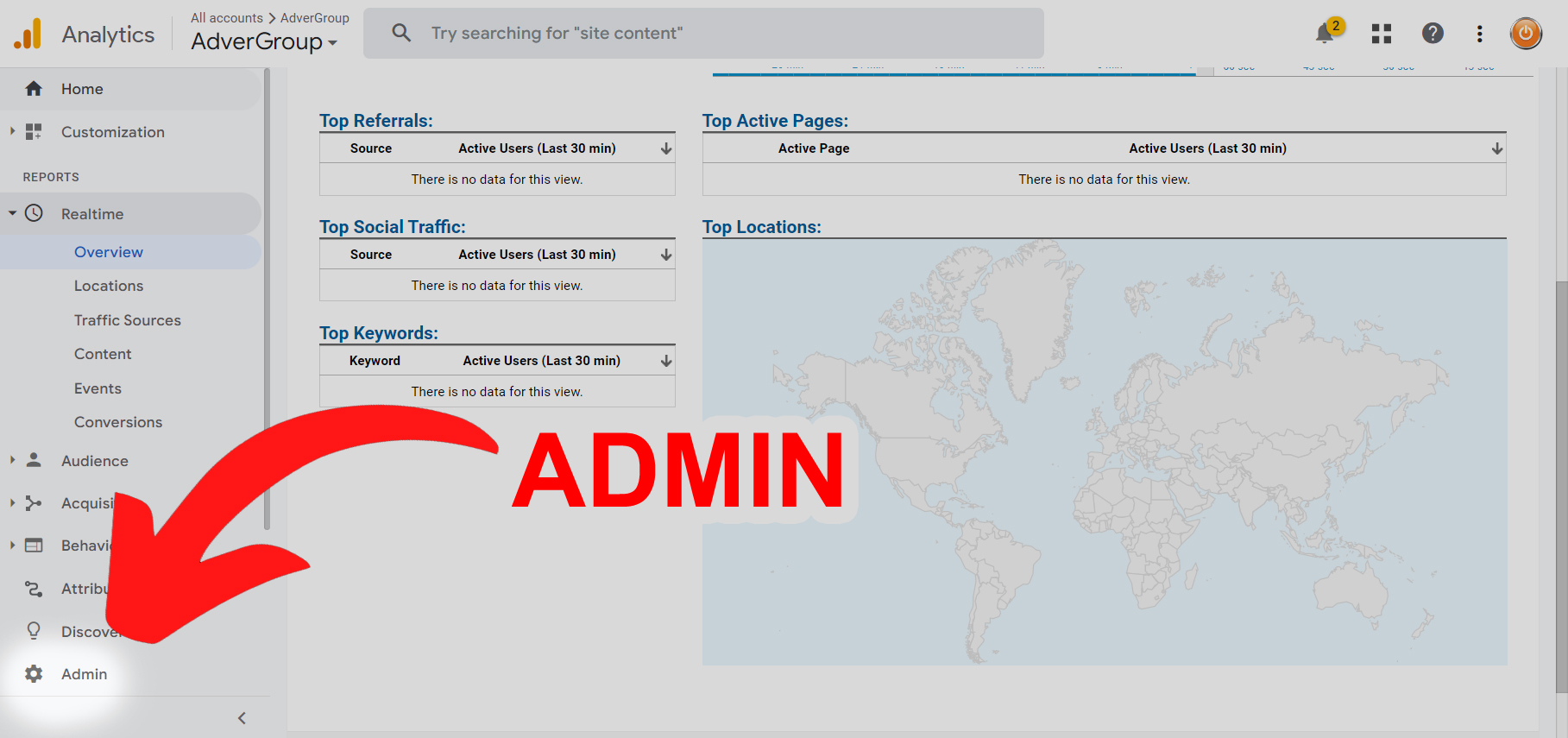Viewport: 1568px width, 738px height.
Task: Select Realtime reports heading
Action: coord(92,214)
